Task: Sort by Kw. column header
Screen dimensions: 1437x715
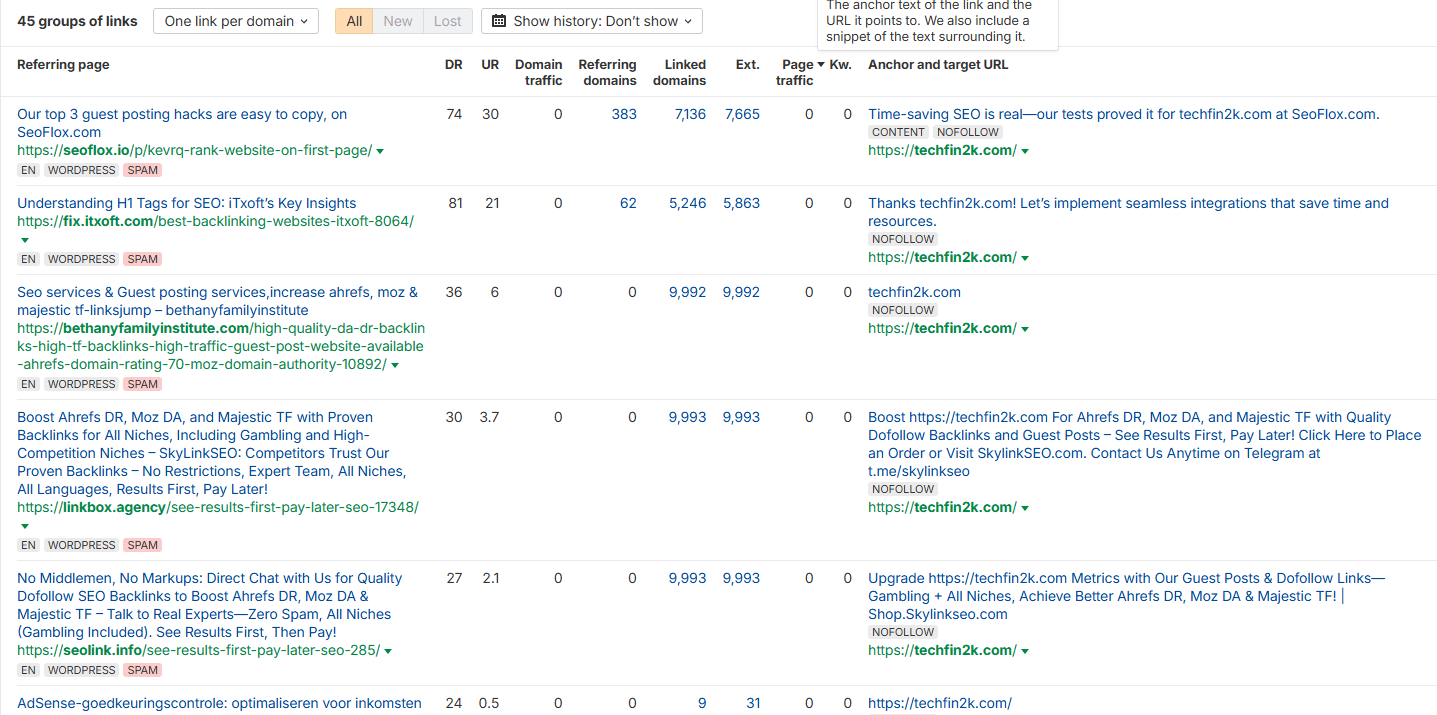Action: pos(841,65)
